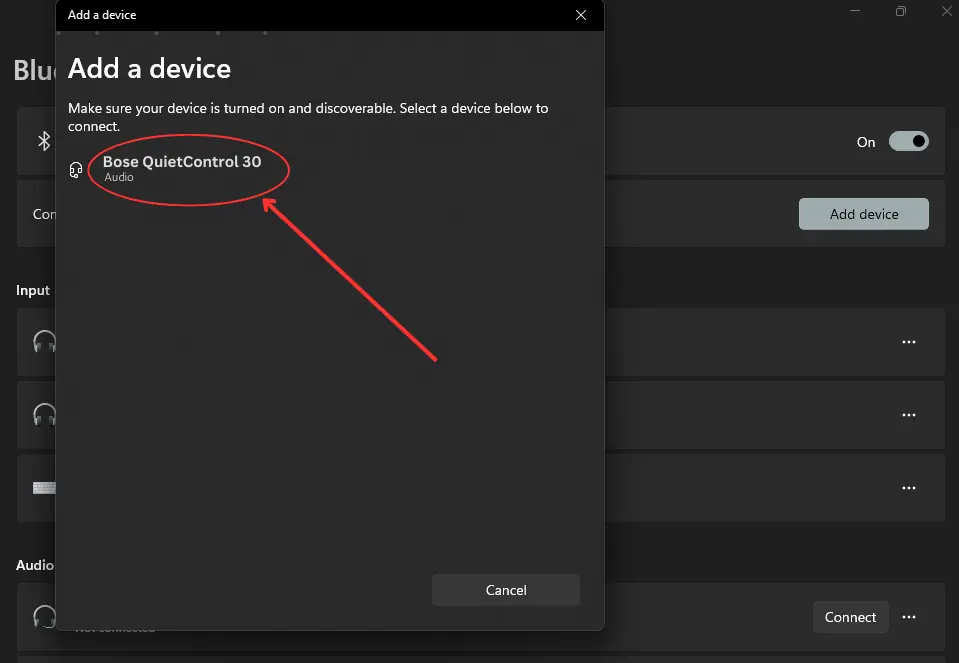The height and width of the screenshot is (663, 959).
Task: Click the Add device button in Settings
Action: pyautogui.click(x=864, y=214)
